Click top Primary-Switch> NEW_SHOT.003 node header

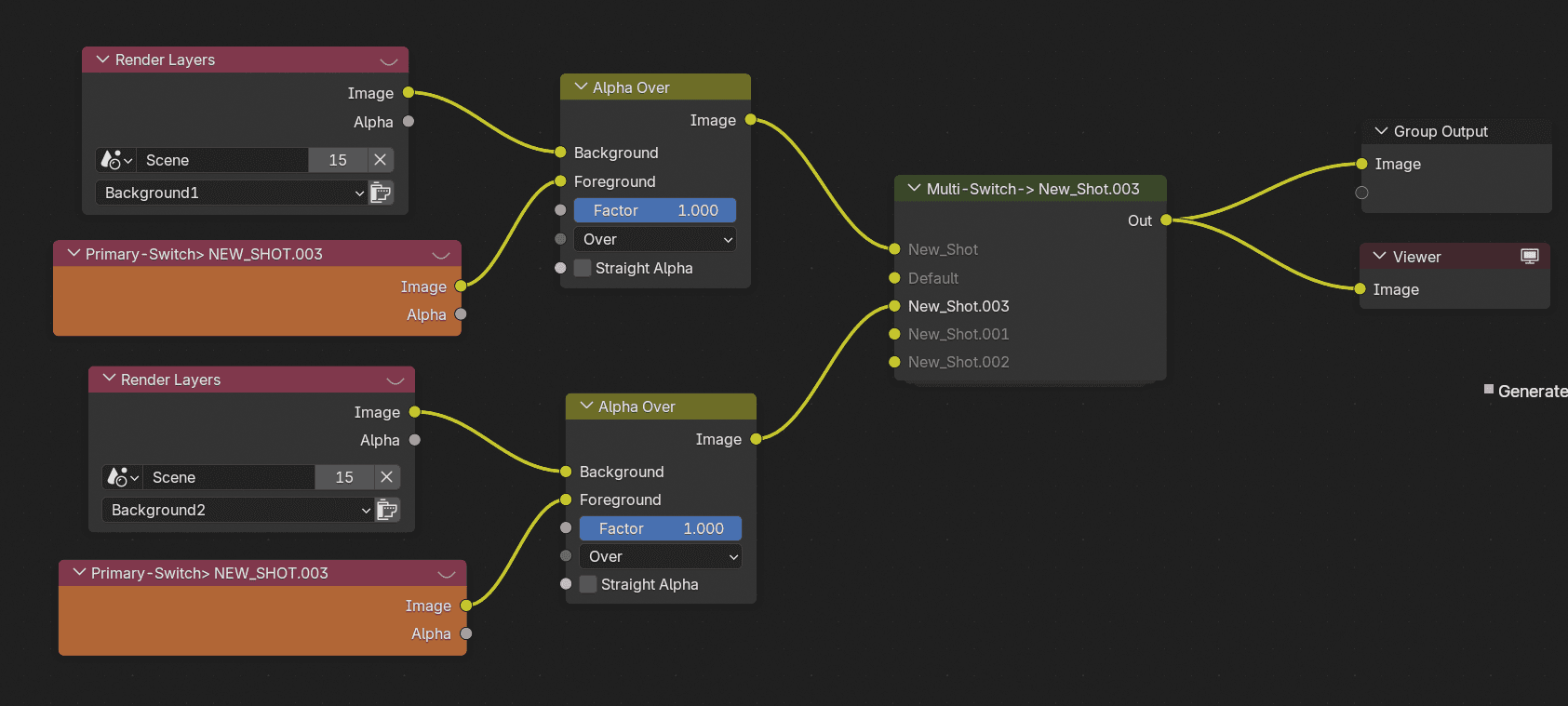point(257,254)
